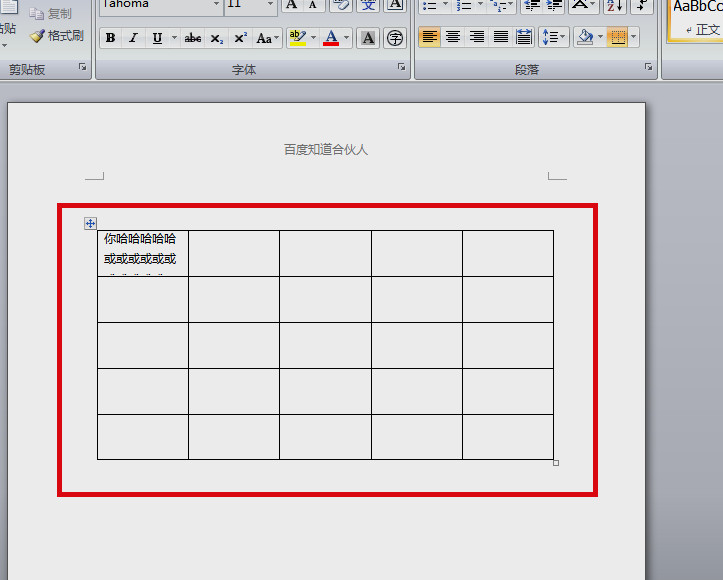Screen dimensions: 723x580
Task: Toggle strikethrough formatting
Action: (193, 38)
